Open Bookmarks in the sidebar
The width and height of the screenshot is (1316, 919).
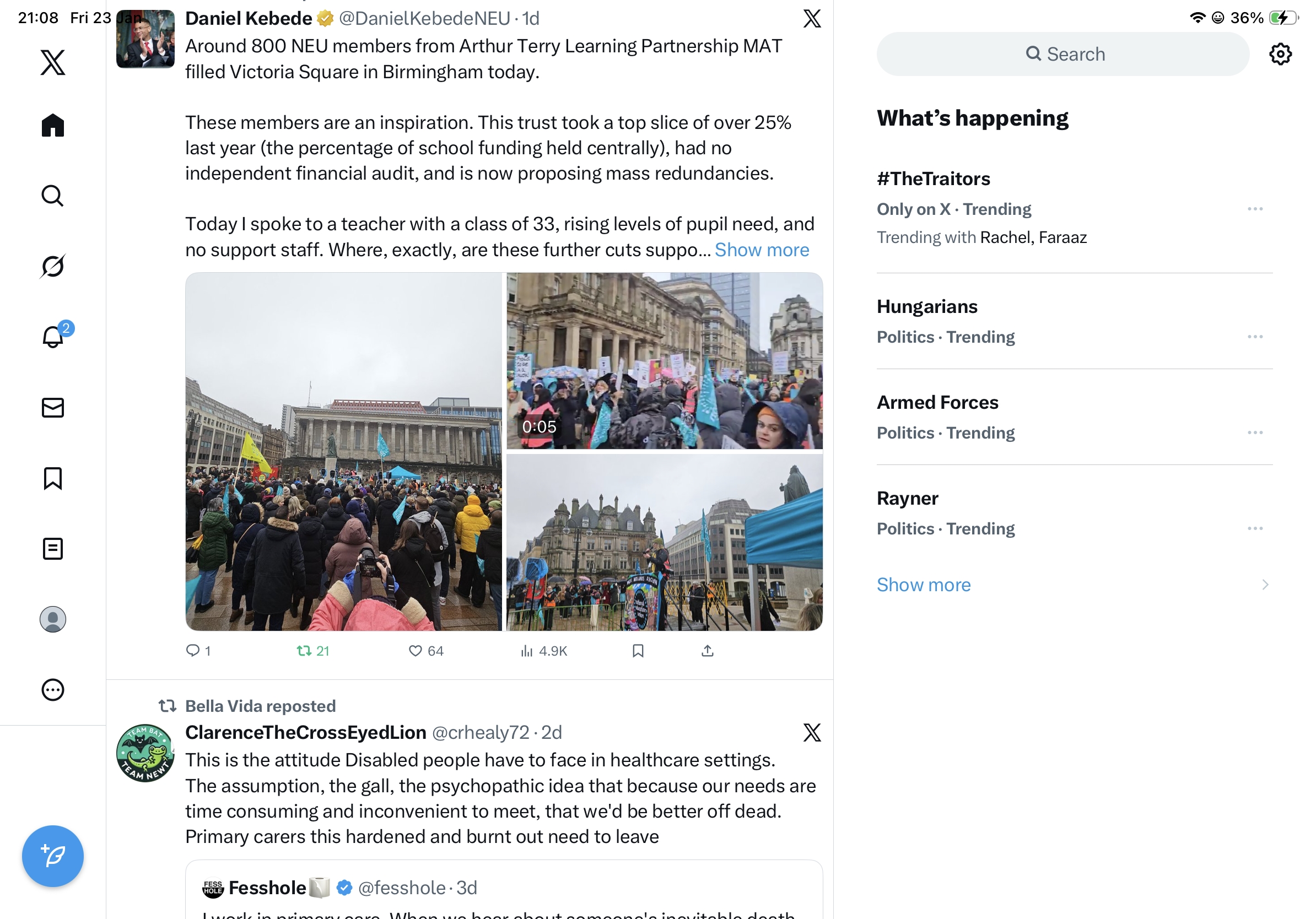[53, 478]
